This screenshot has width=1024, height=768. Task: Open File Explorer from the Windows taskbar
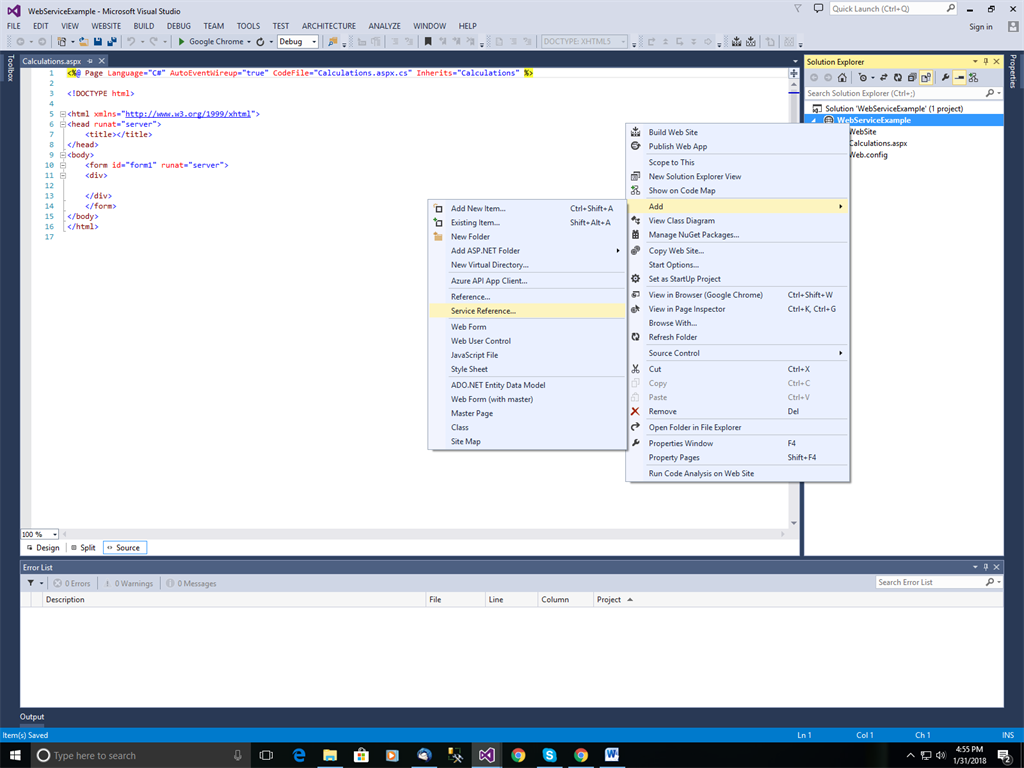click(330, 755)
